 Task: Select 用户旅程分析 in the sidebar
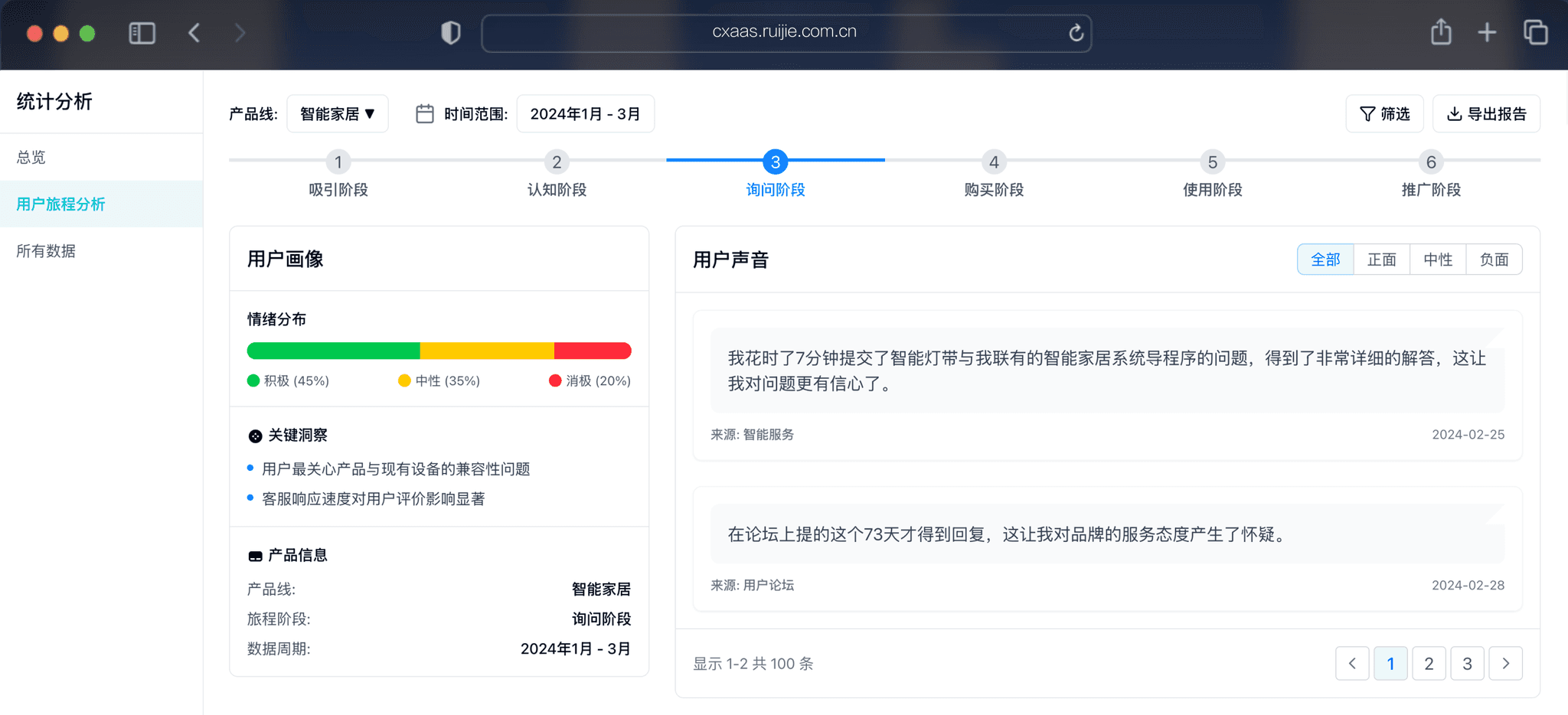point(101,204)
